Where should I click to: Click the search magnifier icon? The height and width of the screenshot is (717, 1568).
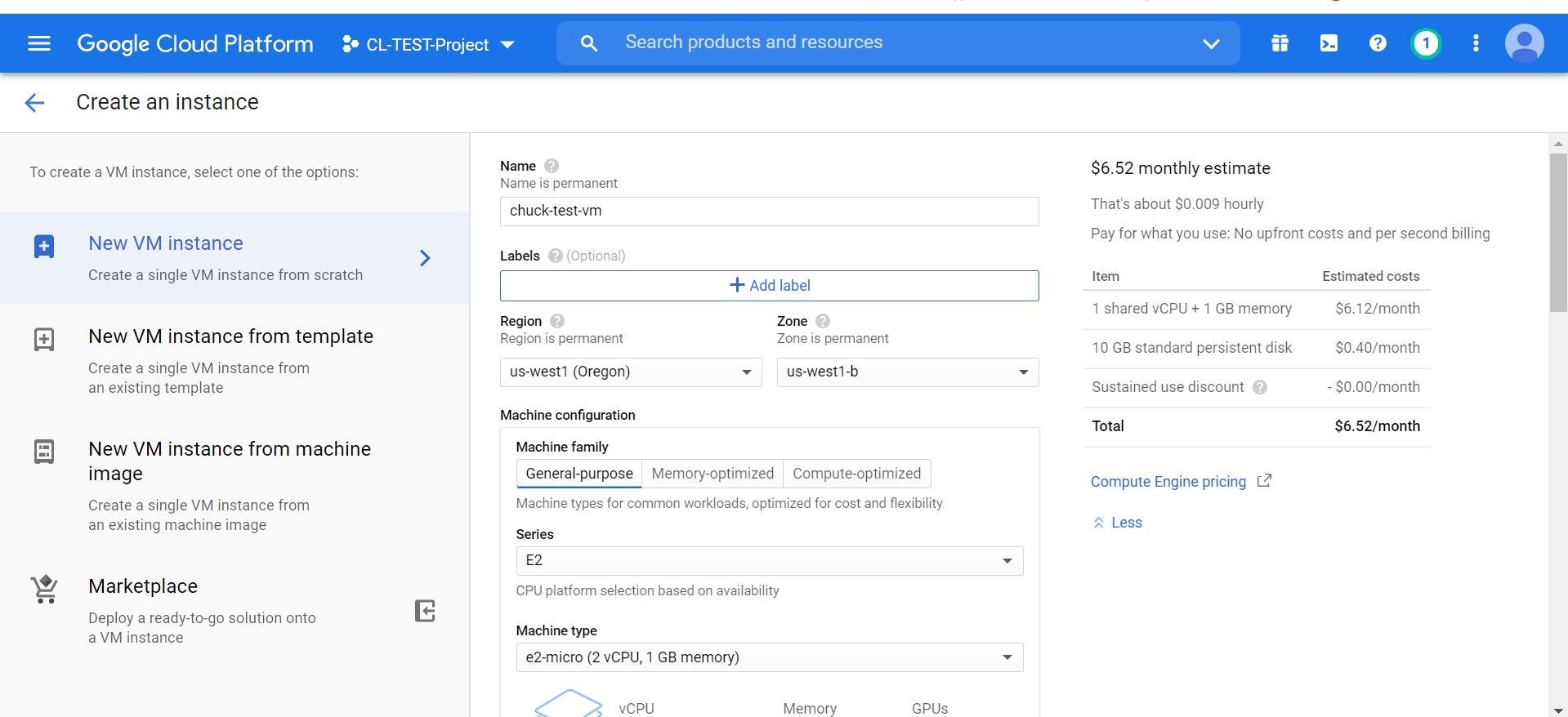588,43
